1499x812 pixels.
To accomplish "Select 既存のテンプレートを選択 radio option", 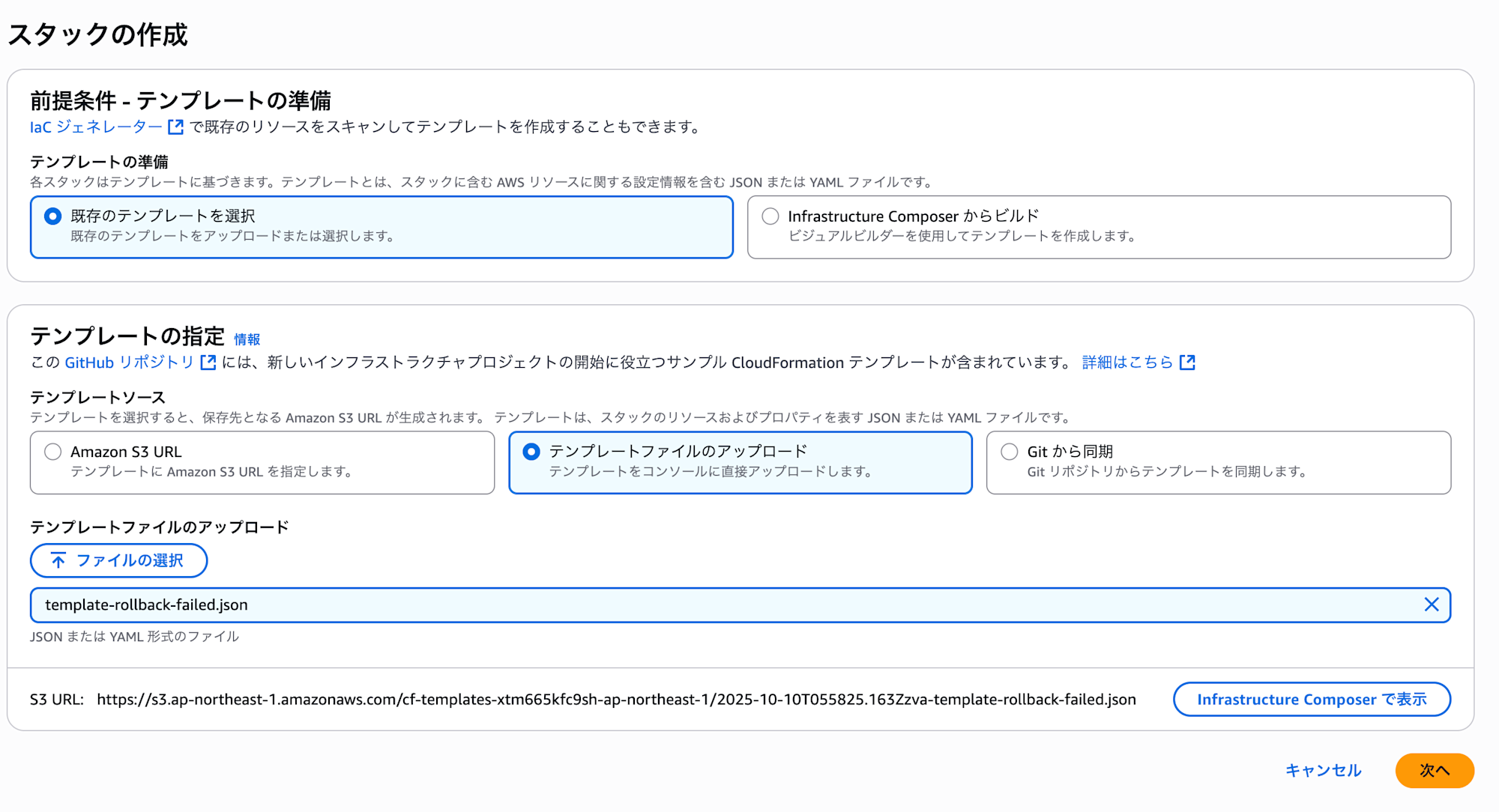I will click(52, 216).
